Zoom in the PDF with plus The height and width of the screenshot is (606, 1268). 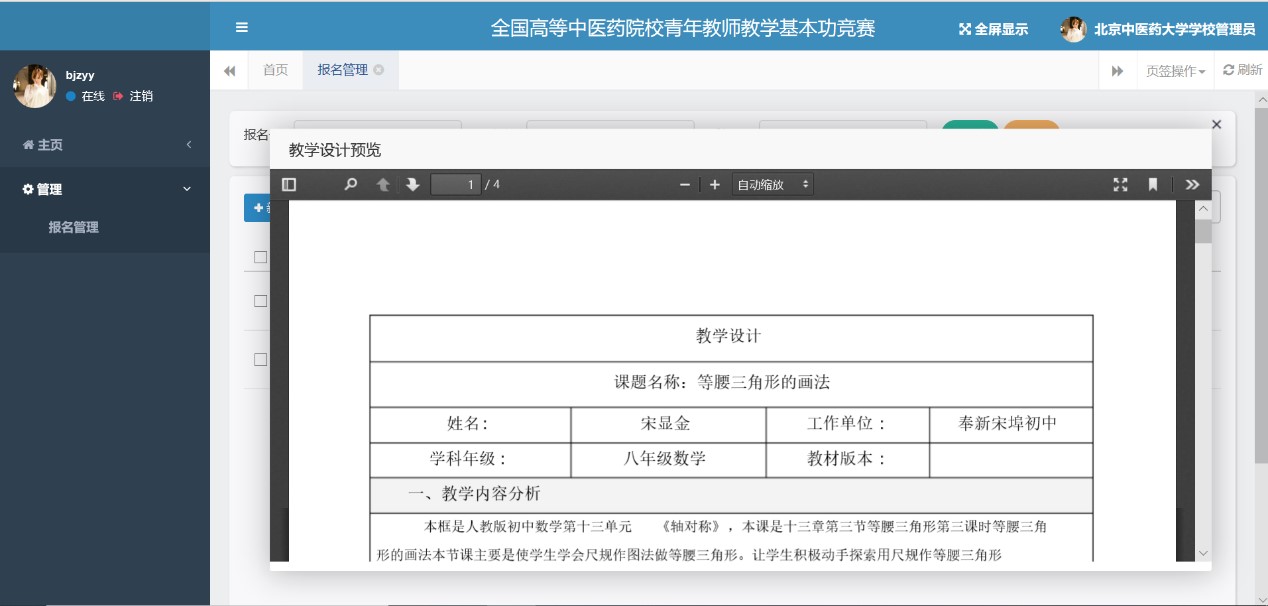(714, 185)
